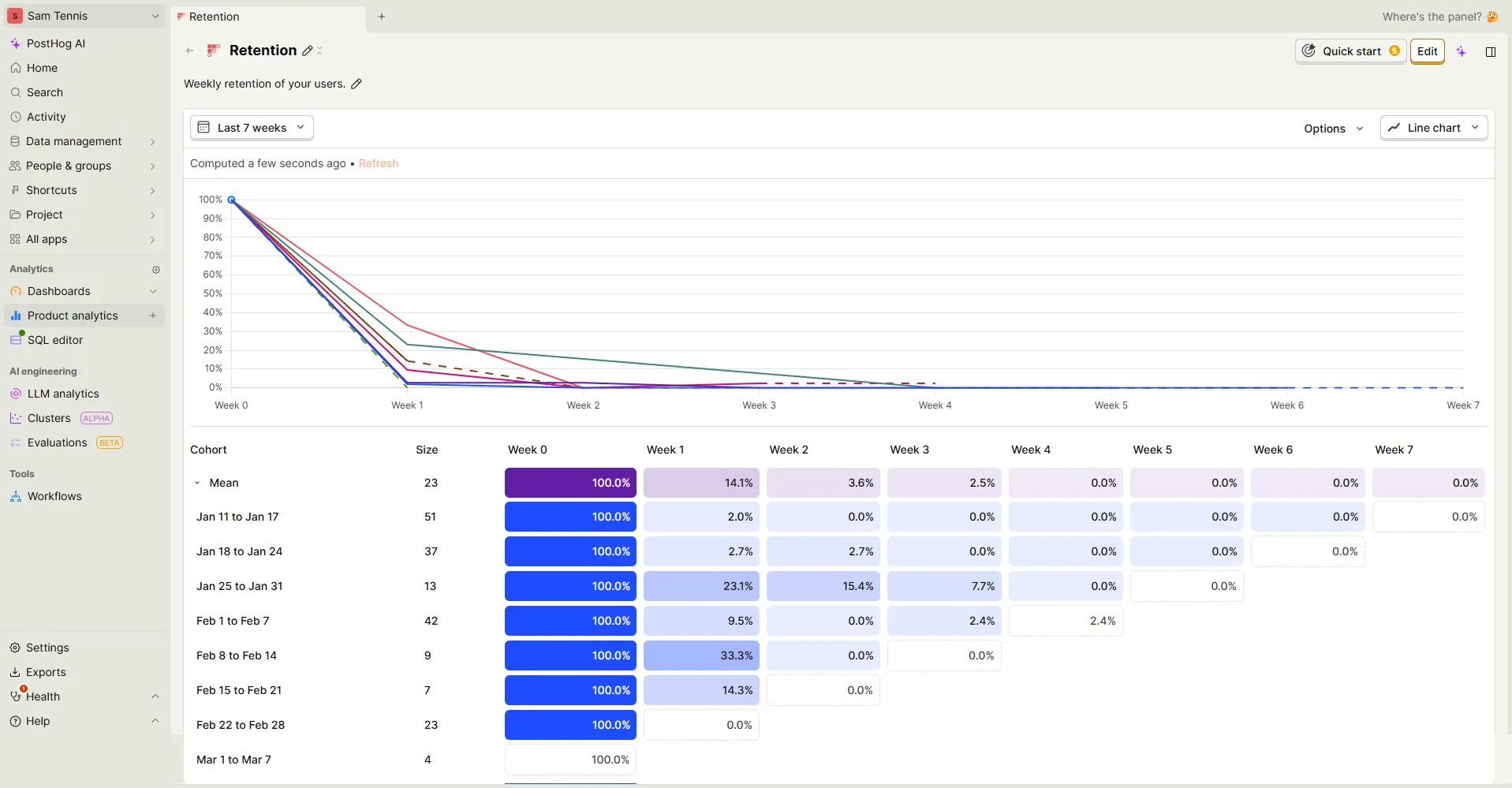Click the back arrow beside Retention
This screenshot has width=1512, height=788.
pos(190,50)
